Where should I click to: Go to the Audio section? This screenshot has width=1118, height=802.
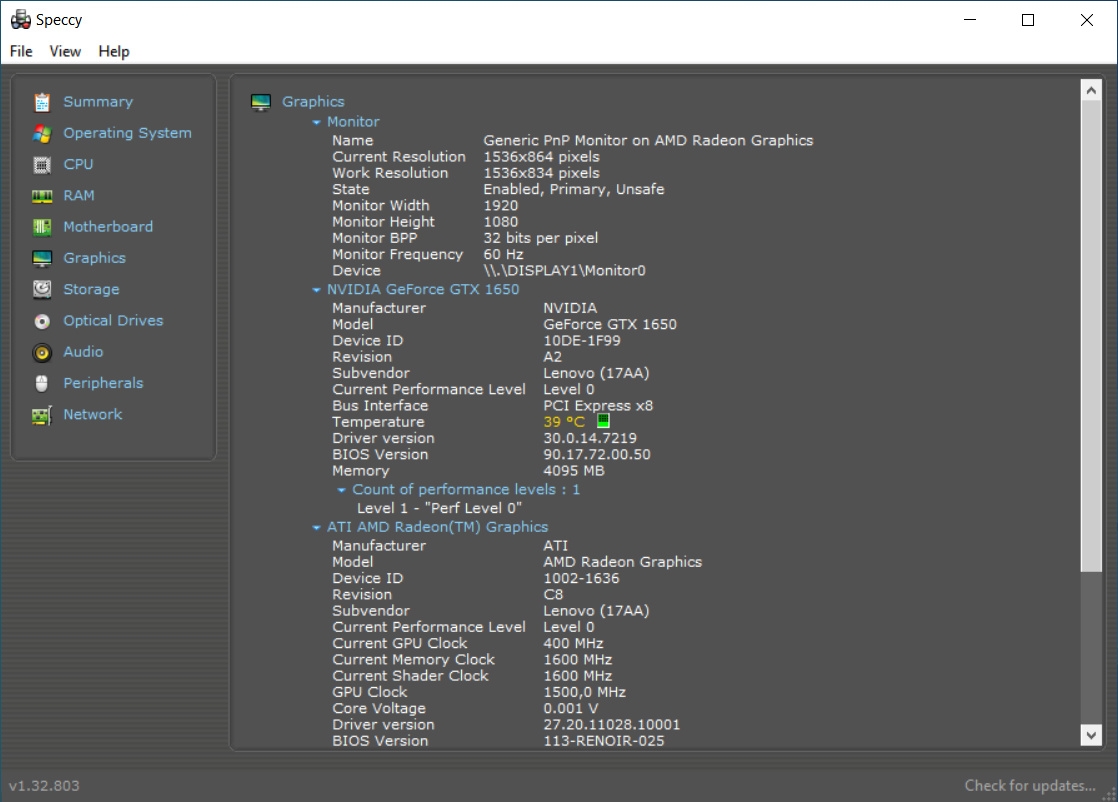(x=83, y=352)
